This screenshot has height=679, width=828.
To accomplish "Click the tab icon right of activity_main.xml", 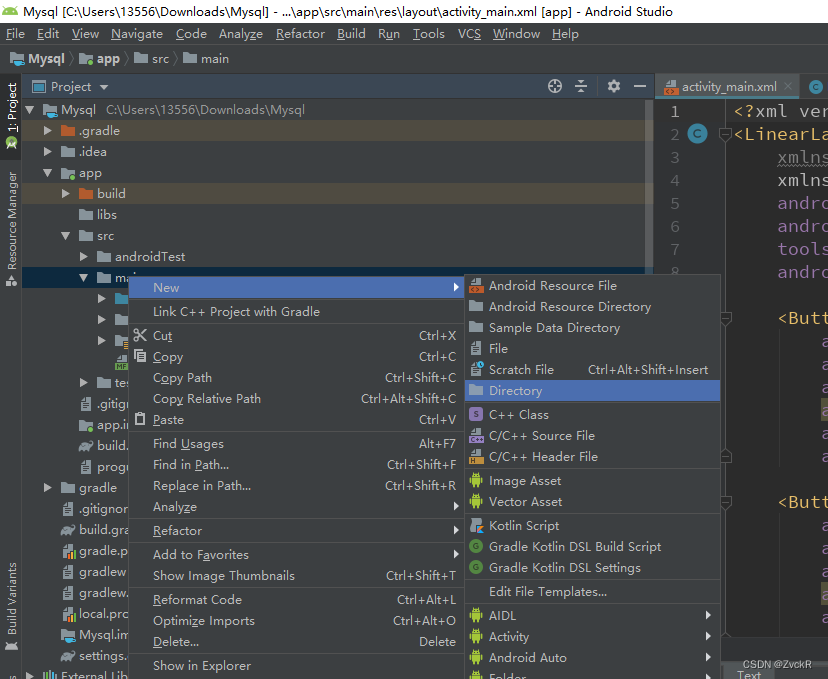I will (816, 87).
